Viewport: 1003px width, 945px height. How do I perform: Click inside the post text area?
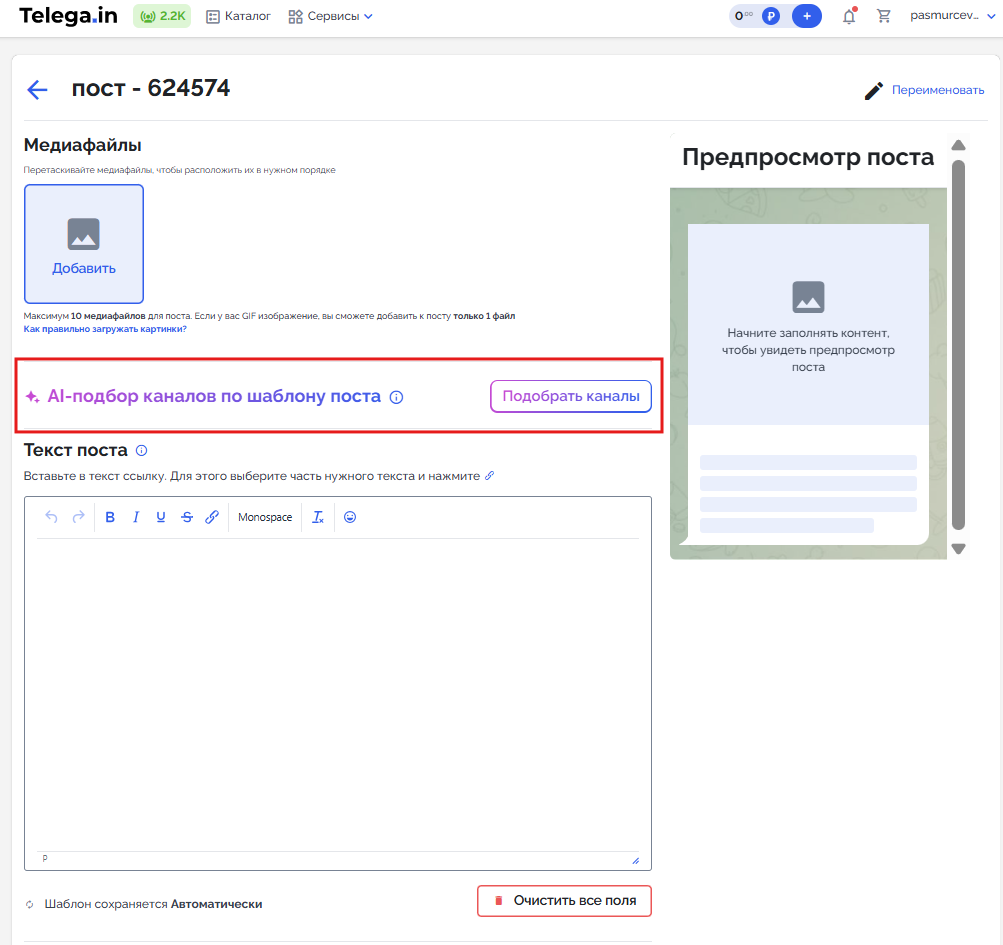pyautogui.click(x=338, y=690)
